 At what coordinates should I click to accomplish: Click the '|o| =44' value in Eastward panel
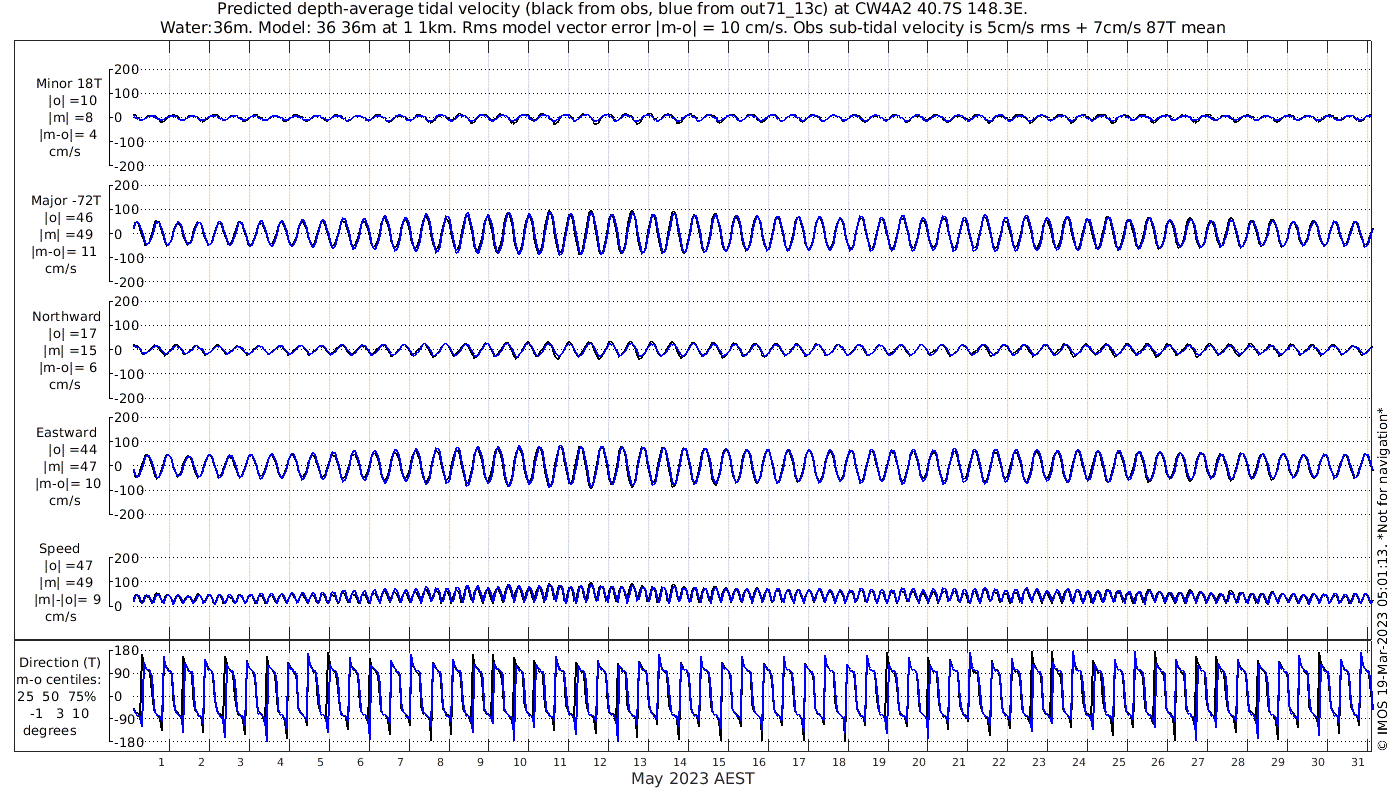click(72, 450)
